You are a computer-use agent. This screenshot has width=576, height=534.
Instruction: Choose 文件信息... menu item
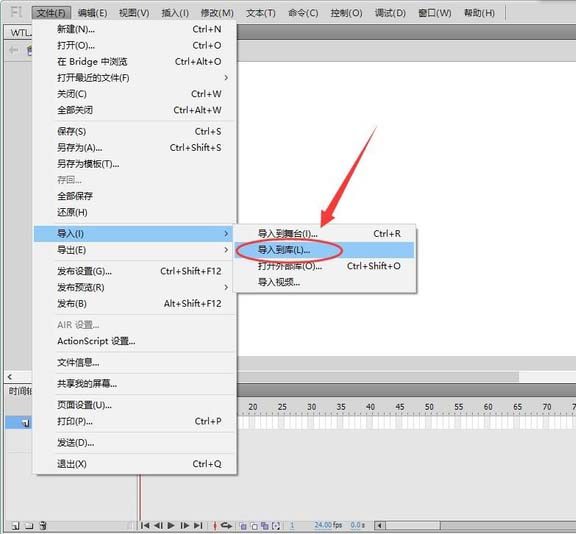click(x=134, y=362)
